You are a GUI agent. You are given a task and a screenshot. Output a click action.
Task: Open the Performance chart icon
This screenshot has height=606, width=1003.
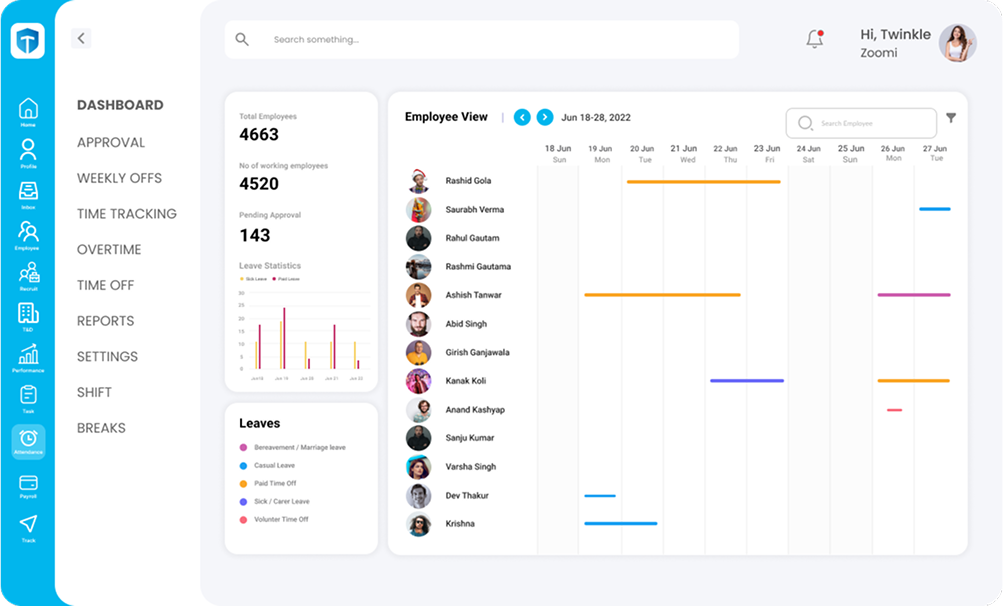28,356
